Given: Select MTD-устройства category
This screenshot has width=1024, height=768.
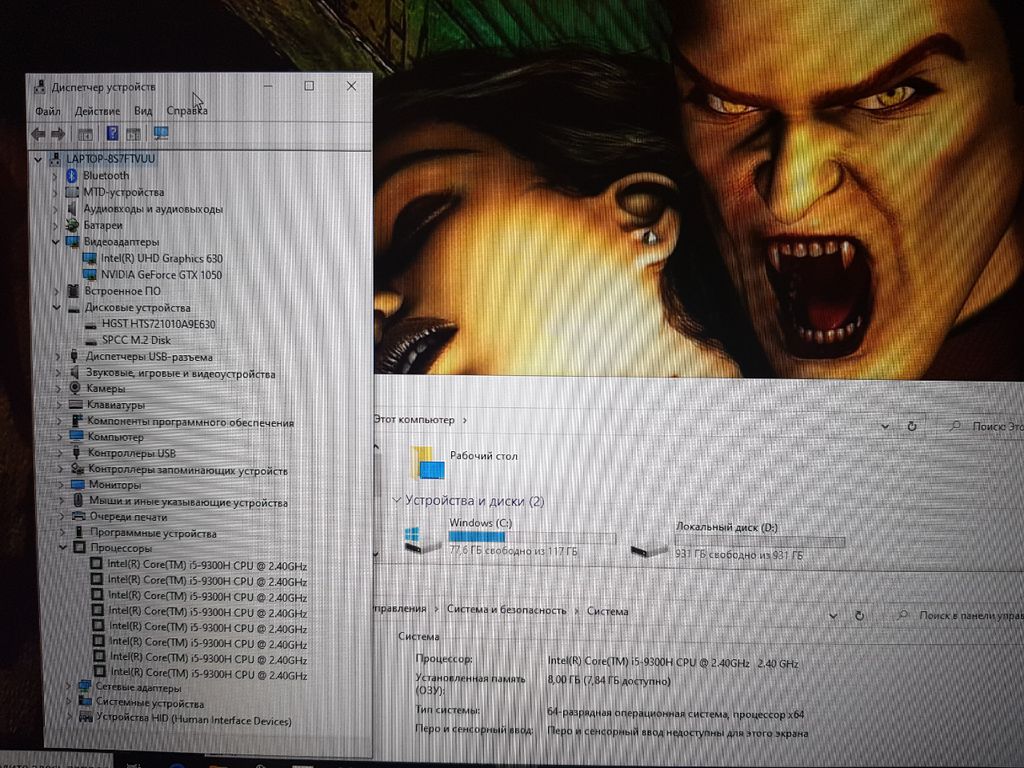Looking at the screenshot, I should coord(123,193).
